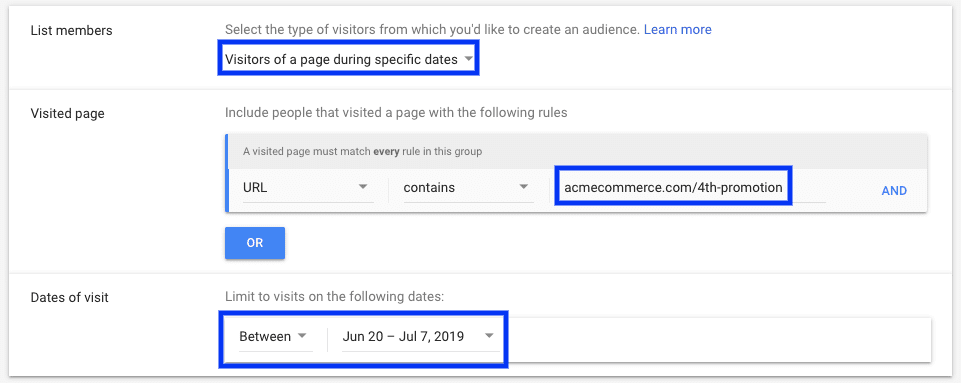This screenshot has width=961, height=383.
Task: Click the arrow icon beside the list members selection
Action: tap(468, 59)
